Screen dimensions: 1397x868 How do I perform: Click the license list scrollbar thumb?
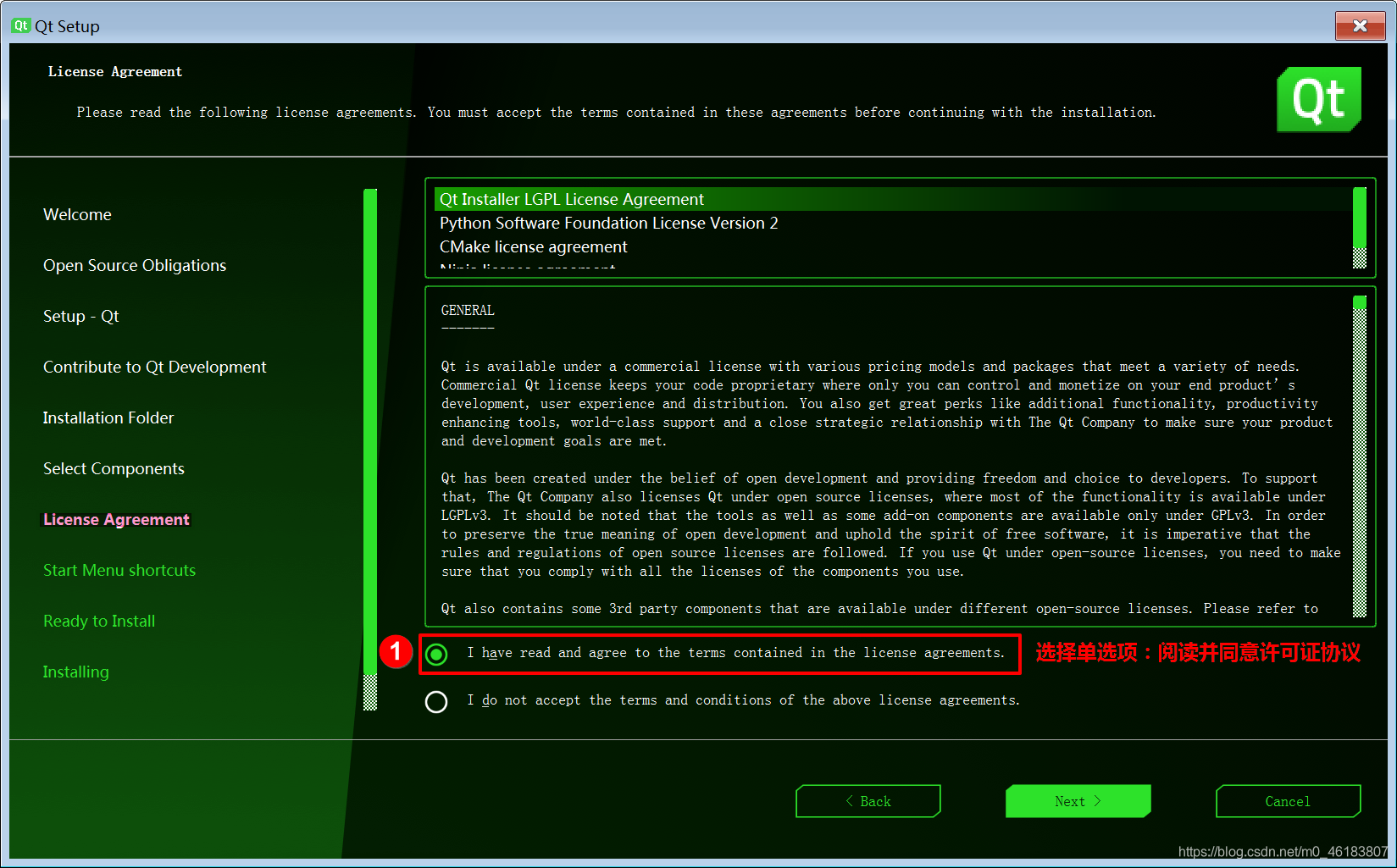[1360, 217]
